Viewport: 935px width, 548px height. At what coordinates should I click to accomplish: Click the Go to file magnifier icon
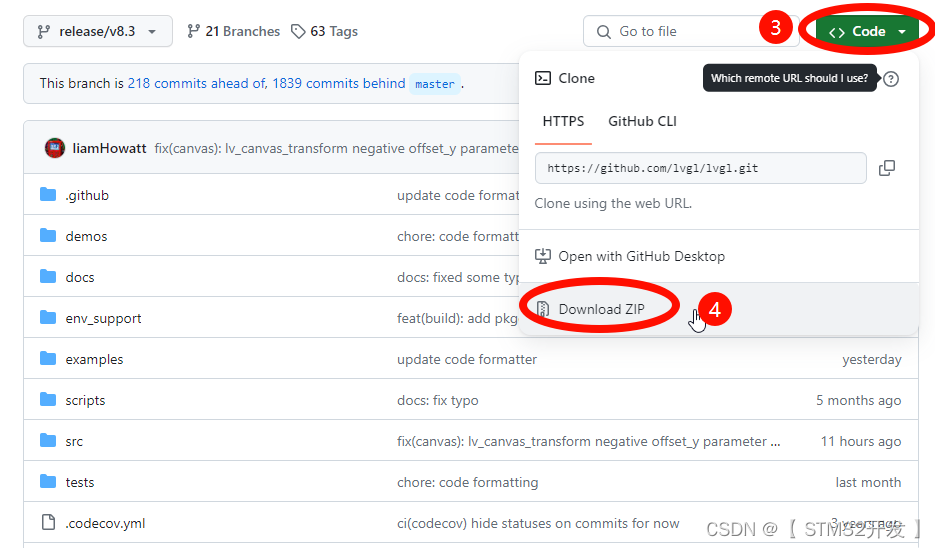603,32
